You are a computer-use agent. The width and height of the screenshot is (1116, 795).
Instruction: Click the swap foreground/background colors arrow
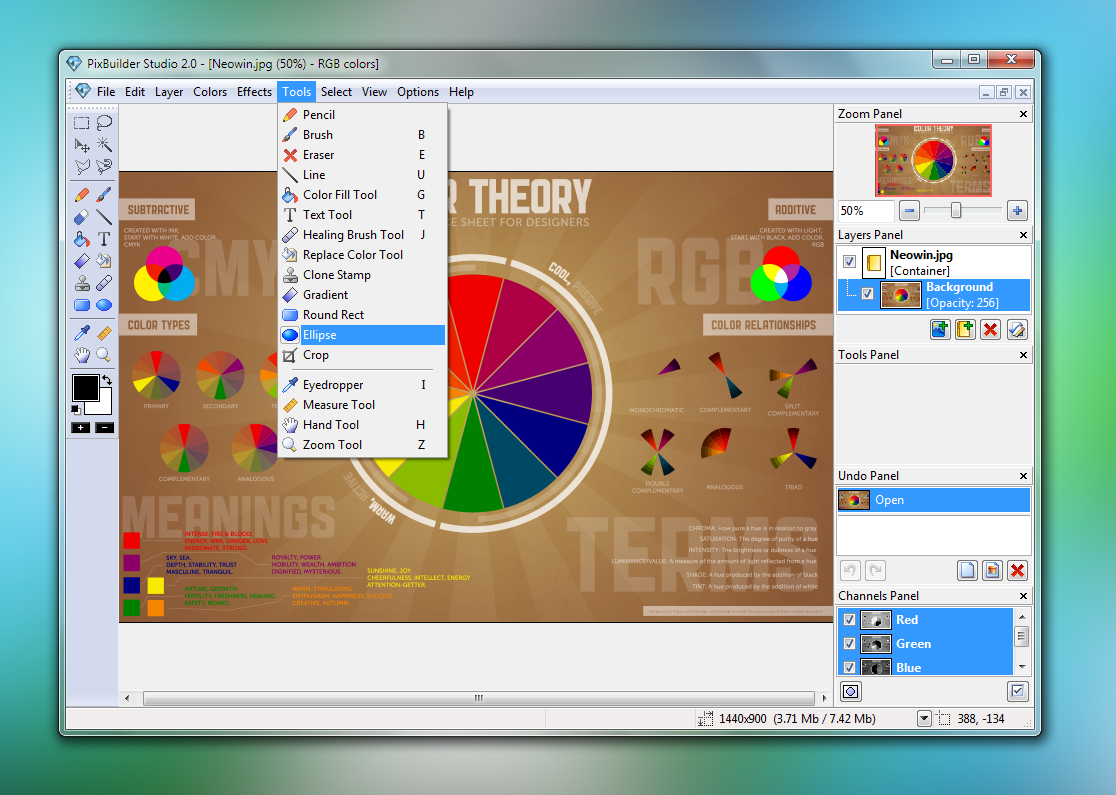(106, 380)
